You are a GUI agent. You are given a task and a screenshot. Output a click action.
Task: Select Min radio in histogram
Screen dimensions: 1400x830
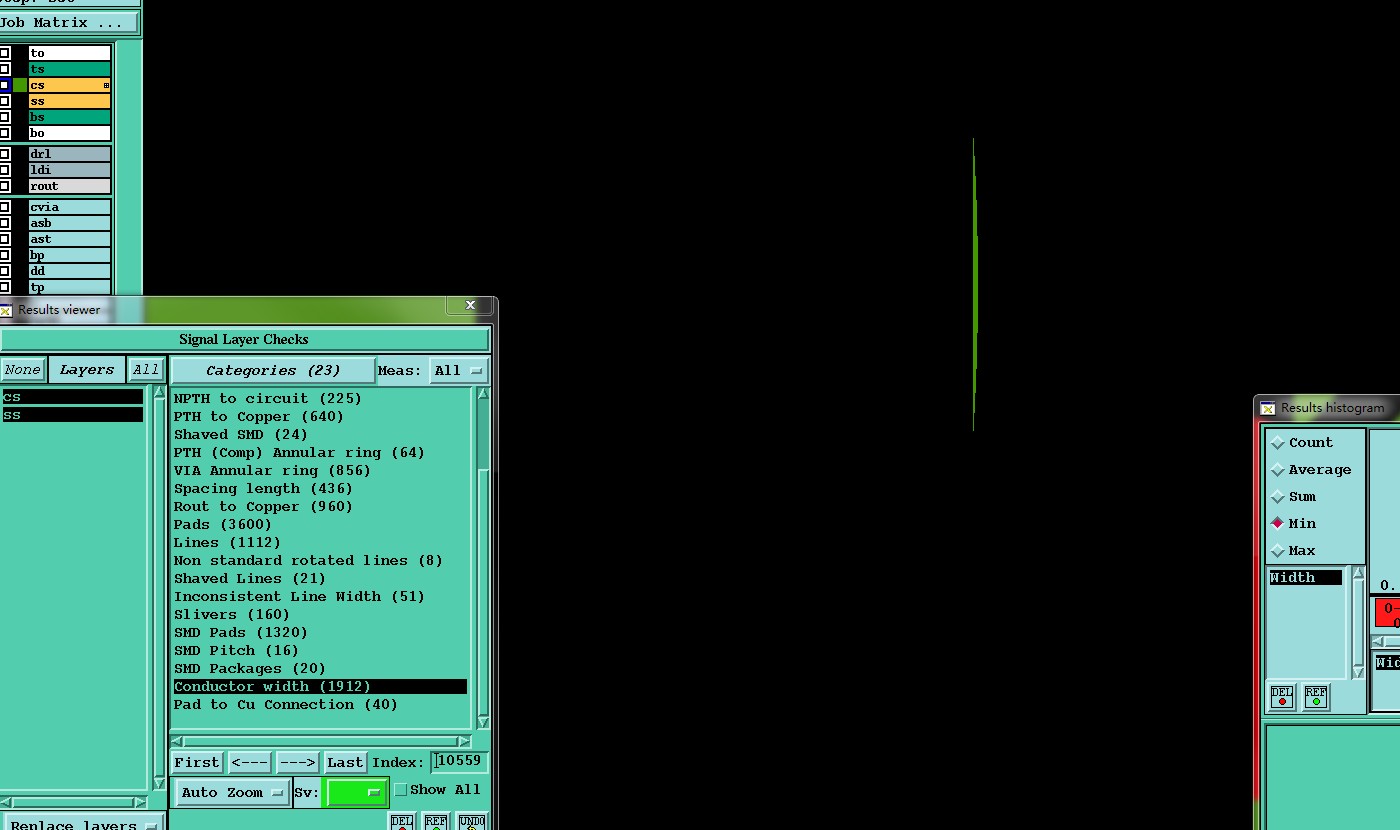(1278, 523)
